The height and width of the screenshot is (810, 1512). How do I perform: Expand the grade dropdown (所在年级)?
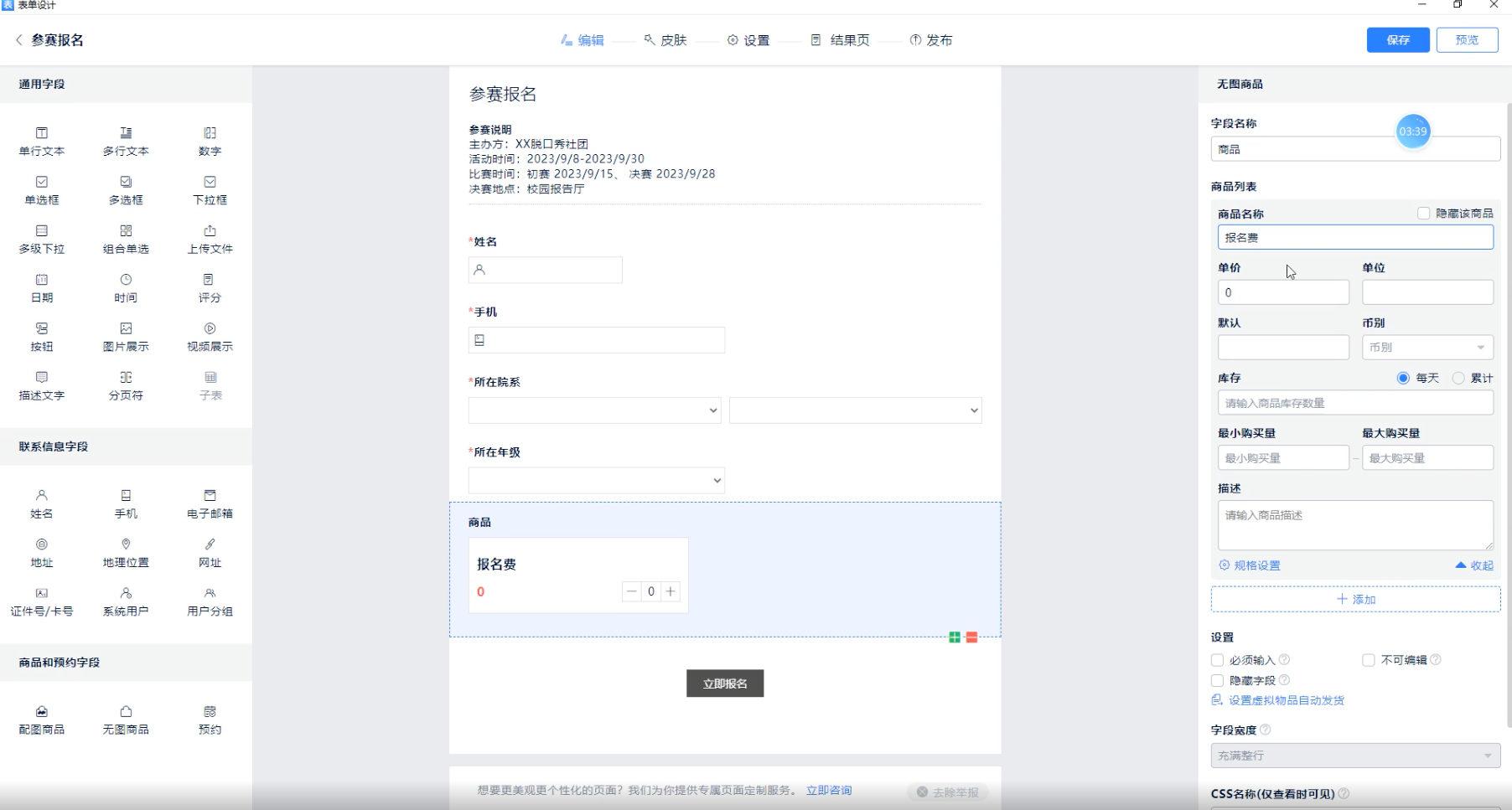click(x=596, y=480)
